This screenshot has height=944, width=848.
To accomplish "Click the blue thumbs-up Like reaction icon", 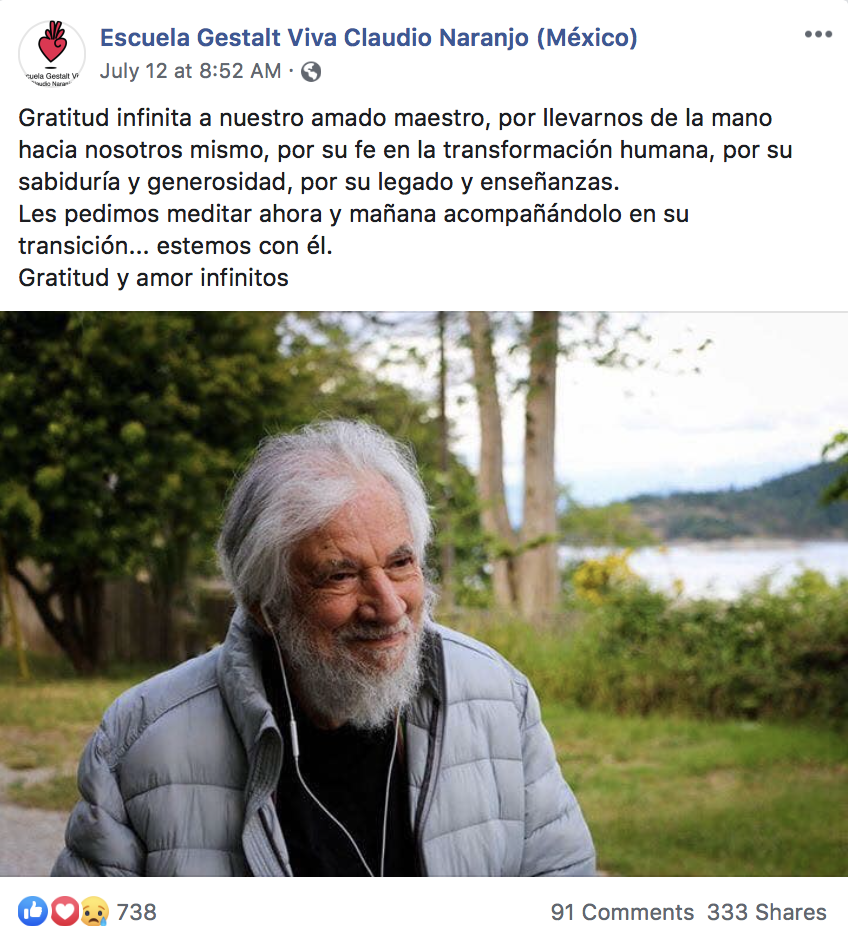I will [x=32, y=911].
